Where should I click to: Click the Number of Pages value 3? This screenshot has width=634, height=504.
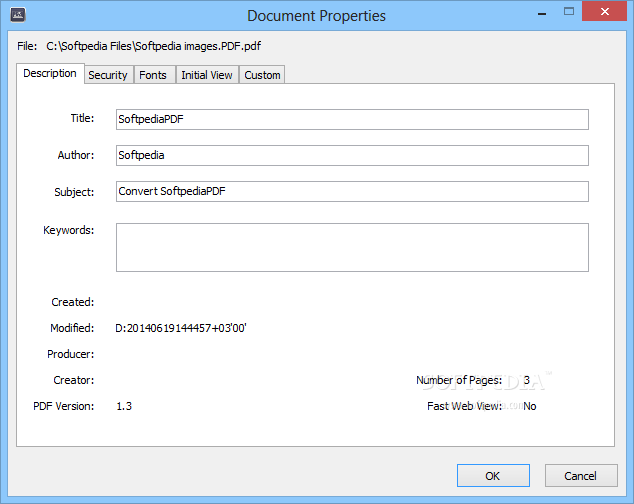(526, 380)
